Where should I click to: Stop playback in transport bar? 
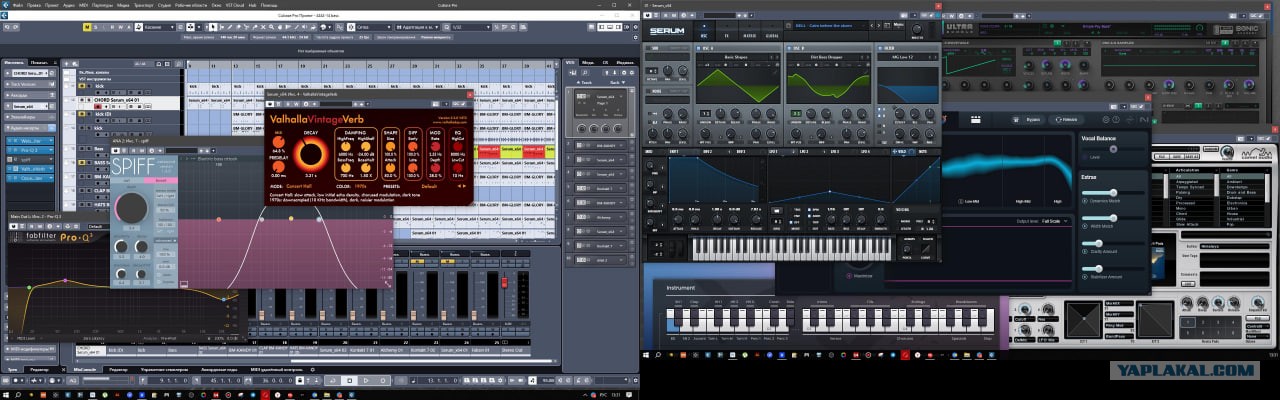[x=350, y=380]
